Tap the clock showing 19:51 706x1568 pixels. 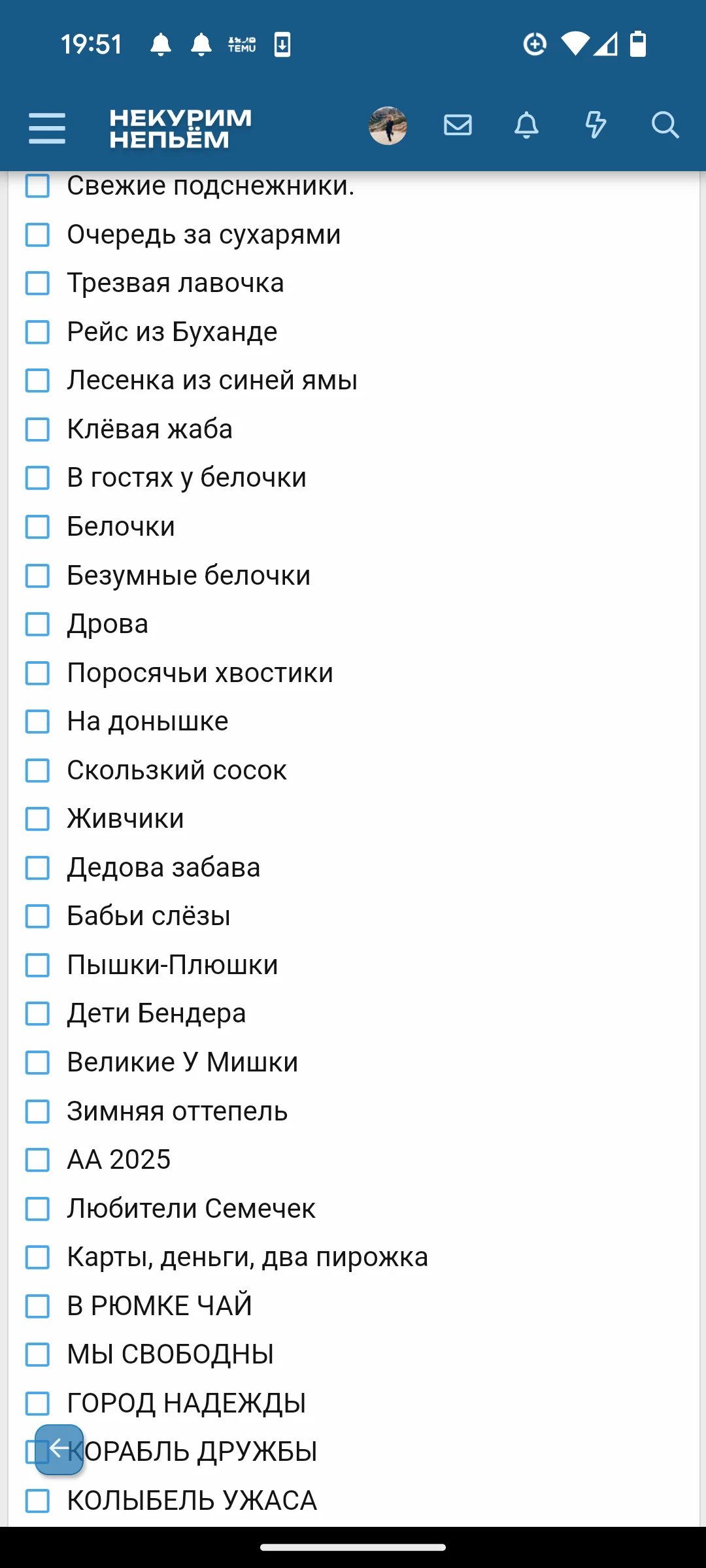(x=92, y=44)
